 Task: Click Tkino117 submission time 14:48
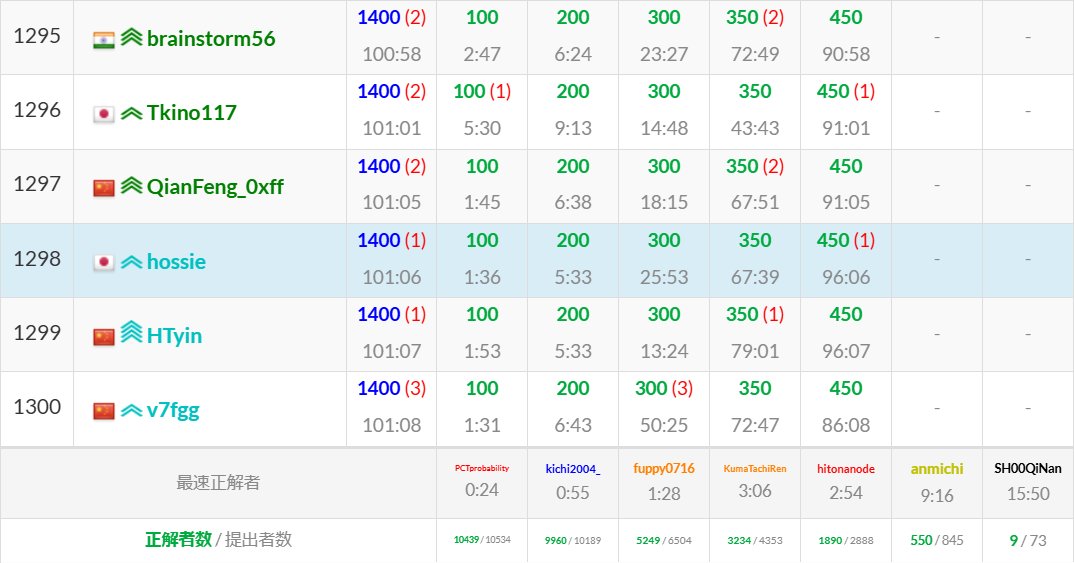(664, 128)
